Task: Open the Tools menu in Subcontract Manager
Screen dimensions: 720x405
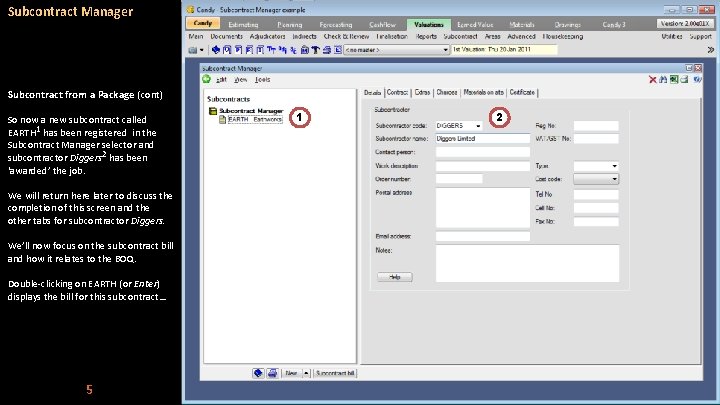Action: coord(263,79)
